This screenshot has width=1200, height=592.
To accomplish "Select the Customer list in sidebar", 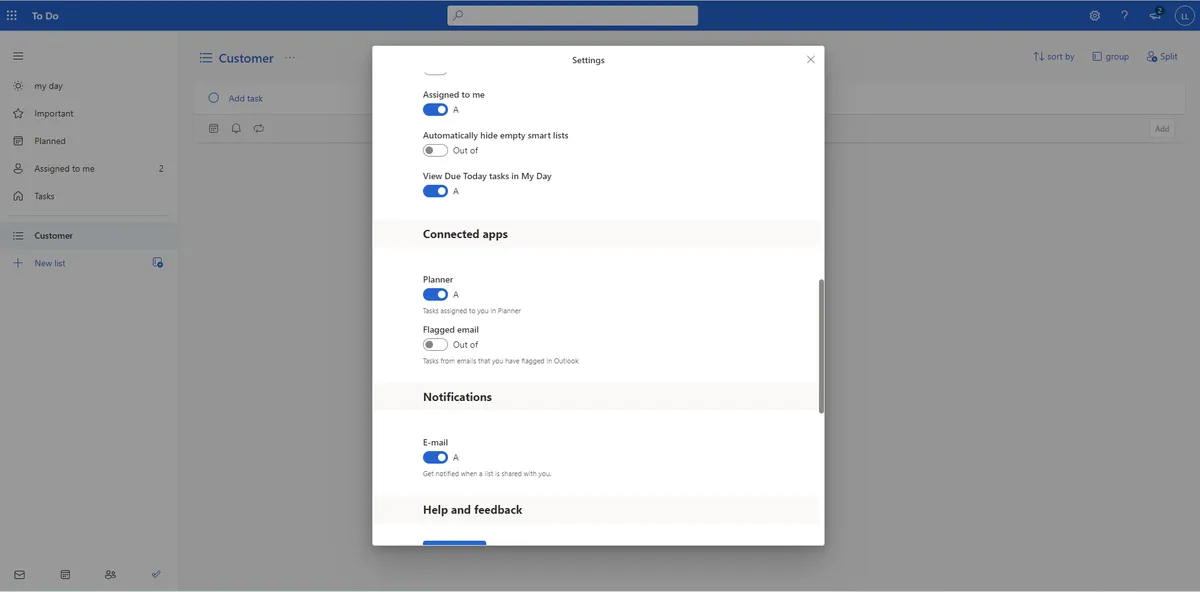I will (x=88, y=236).
